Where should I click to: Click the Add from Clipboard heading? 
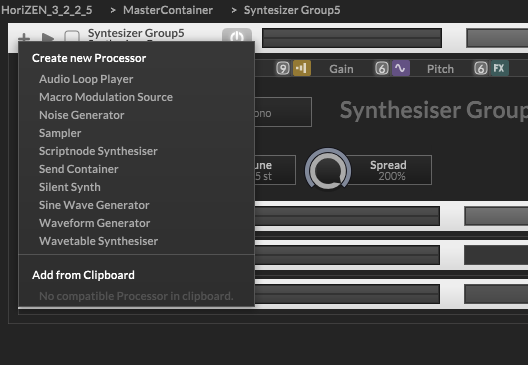coord(83,275)
